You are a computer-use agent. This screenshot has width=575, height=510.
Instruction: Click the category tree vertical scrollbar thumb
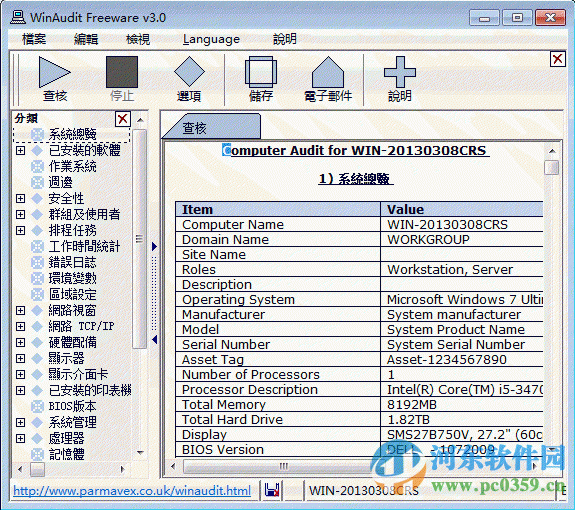pyautogui.click(x=140, y=239)
